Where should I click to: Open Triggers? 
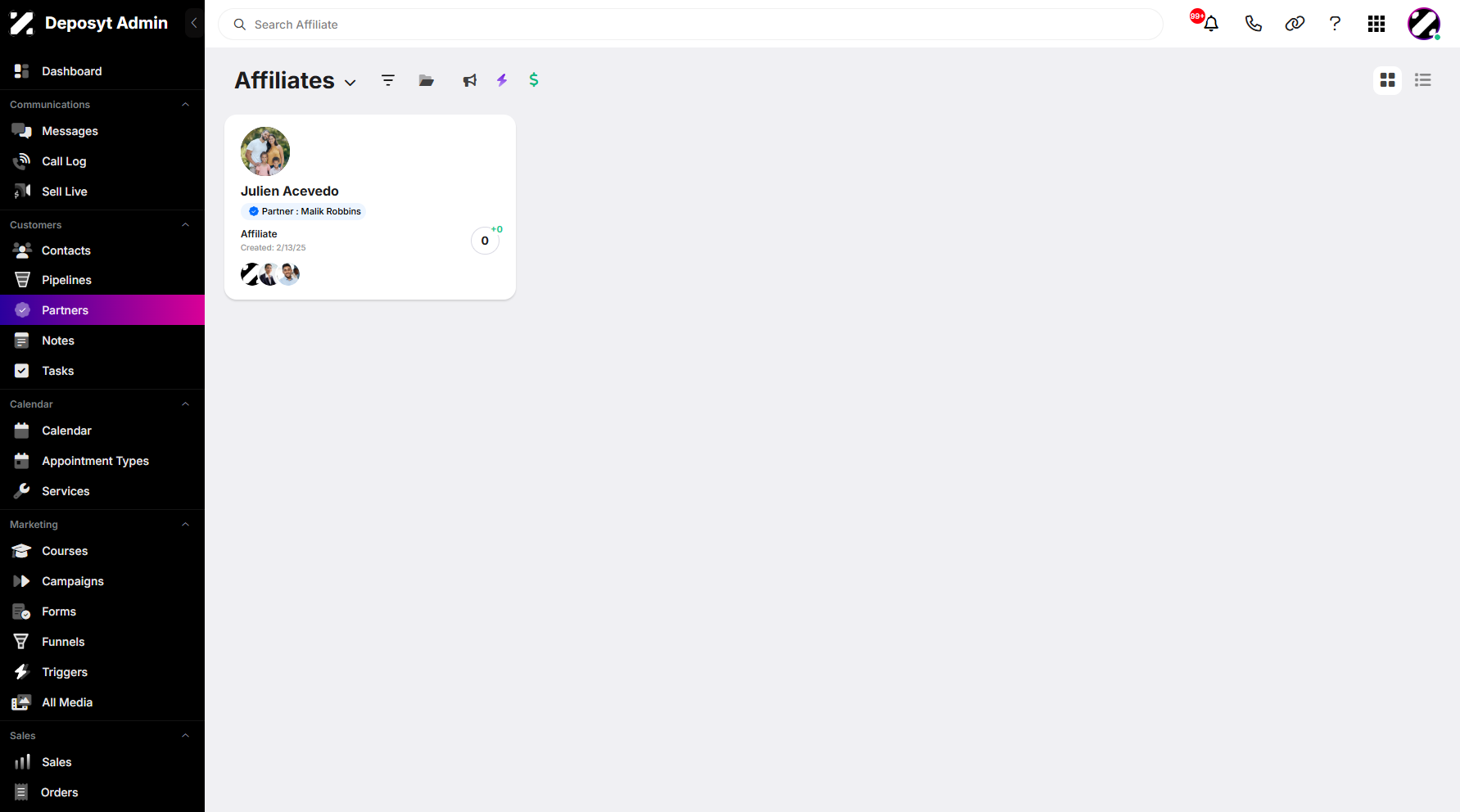coord(102,672)
